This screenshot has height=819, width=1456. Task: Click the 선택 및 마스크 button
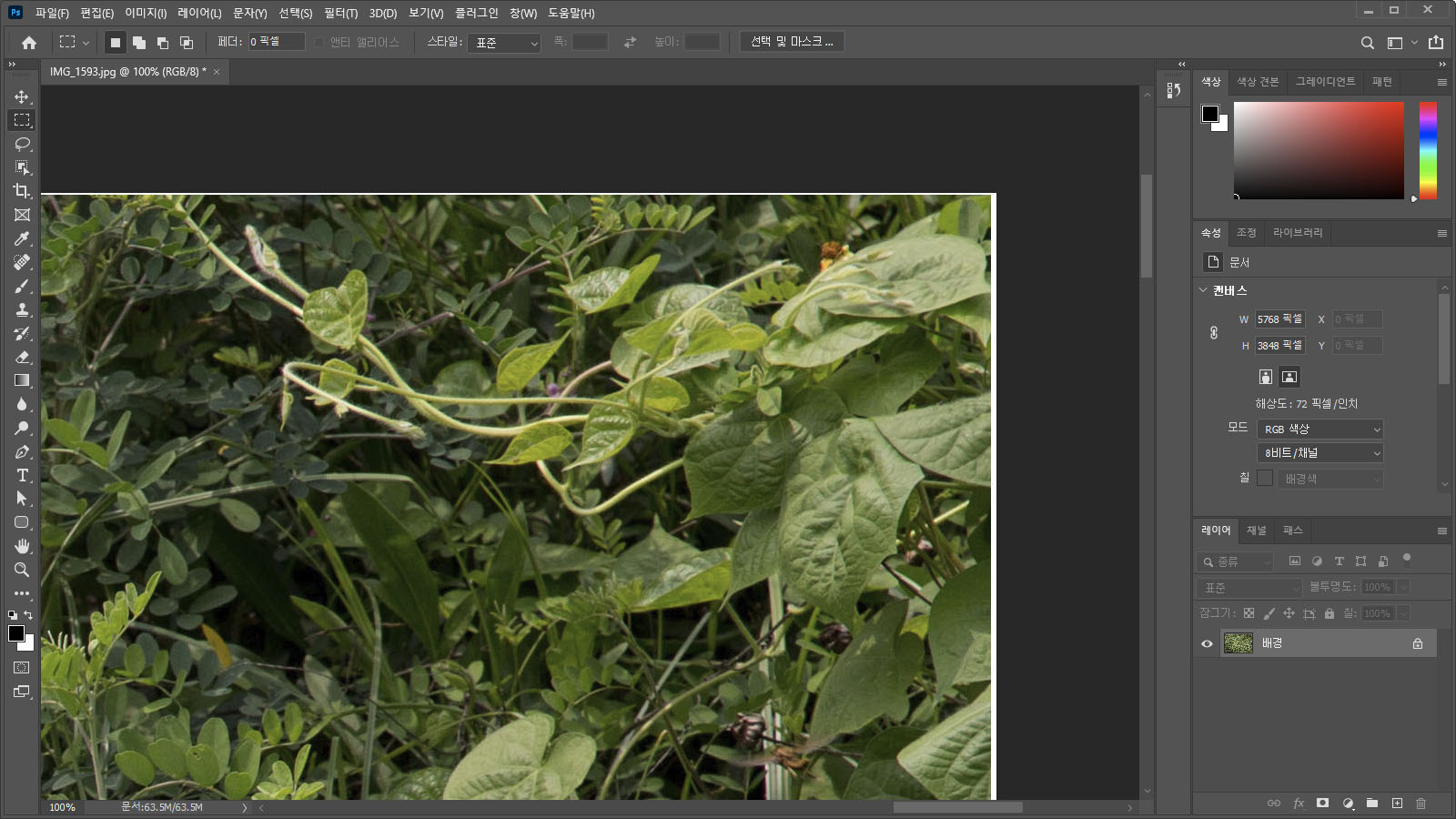[792, 42]
